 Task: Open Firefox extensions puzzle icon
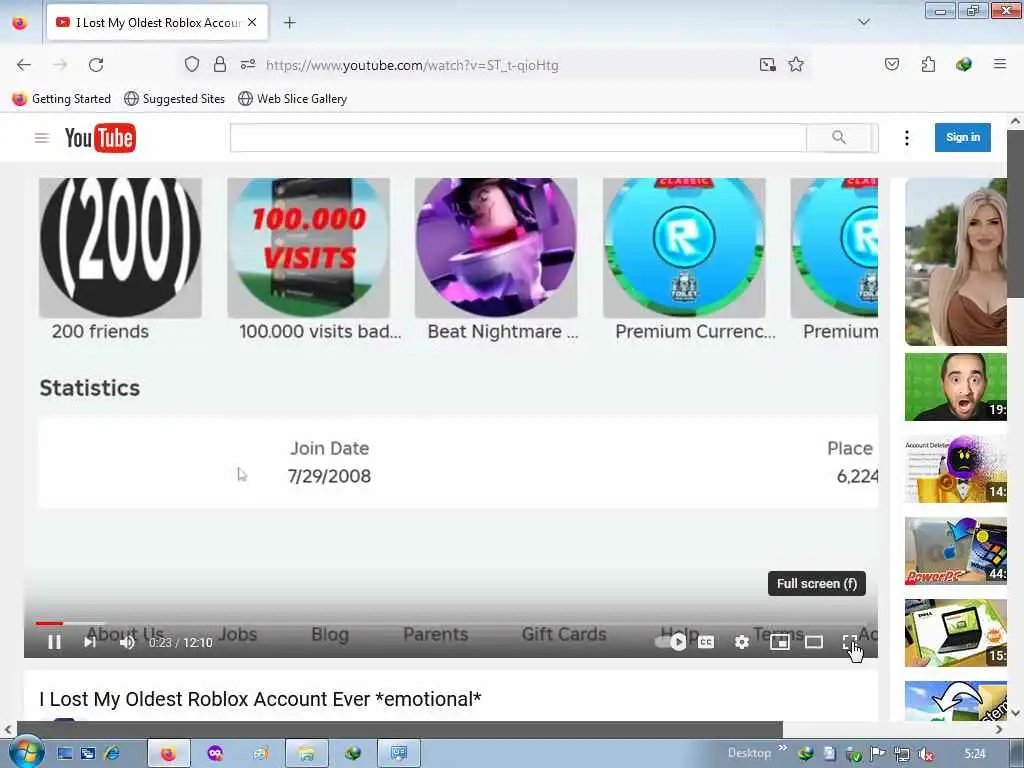point(928,64)
